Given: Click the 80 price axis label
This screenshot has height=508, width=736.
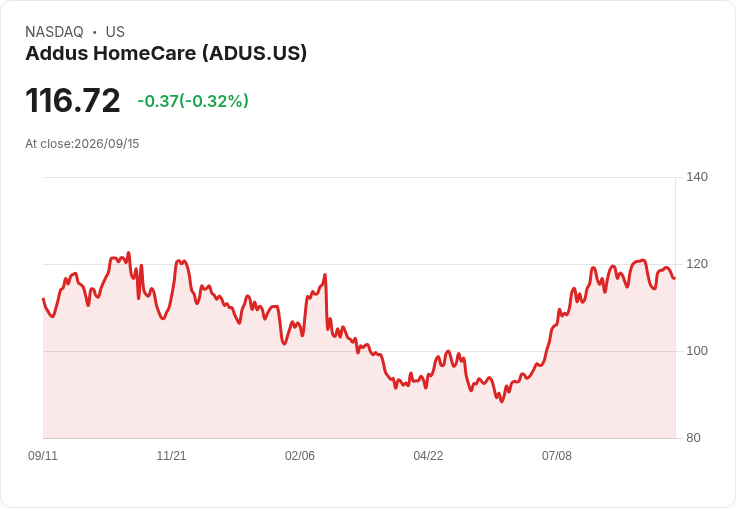Looking at the screenshot, I should click(x=693, y=438).
